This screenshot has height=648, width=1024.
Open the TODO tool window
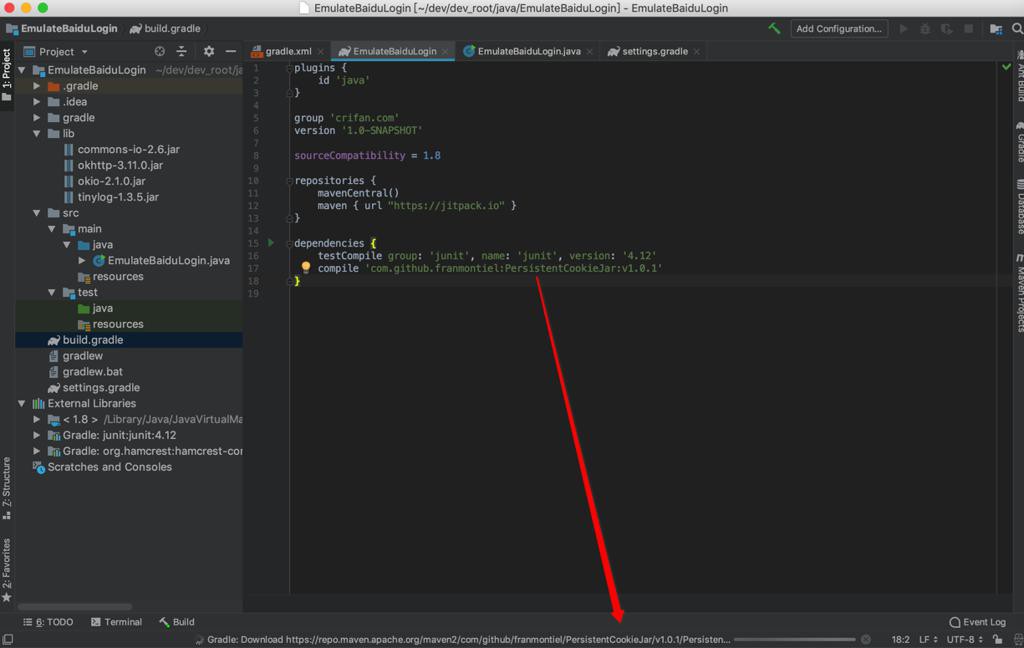coord(48,622)
